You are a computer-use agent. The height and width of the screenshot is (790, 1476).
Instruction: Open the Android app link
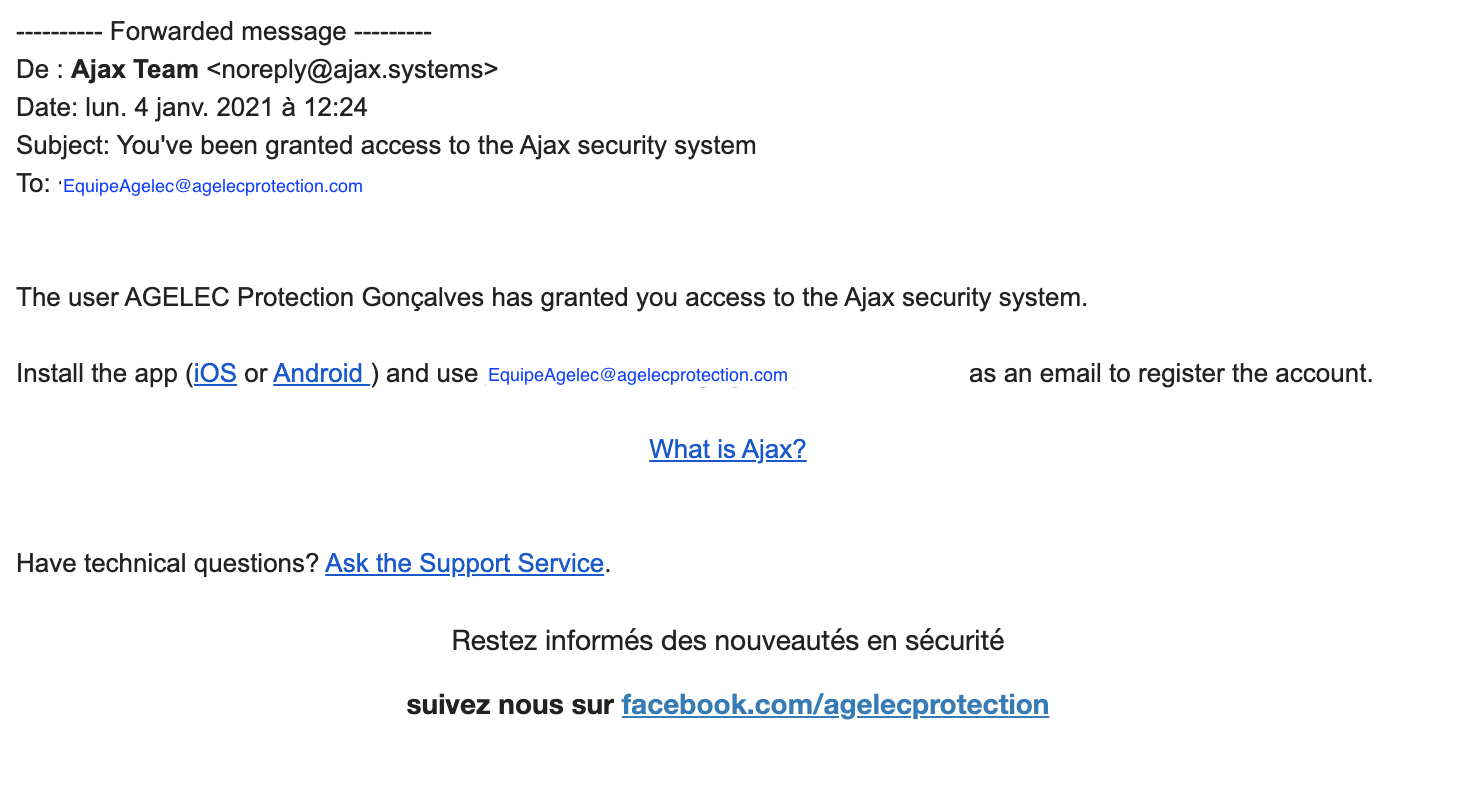319,374
